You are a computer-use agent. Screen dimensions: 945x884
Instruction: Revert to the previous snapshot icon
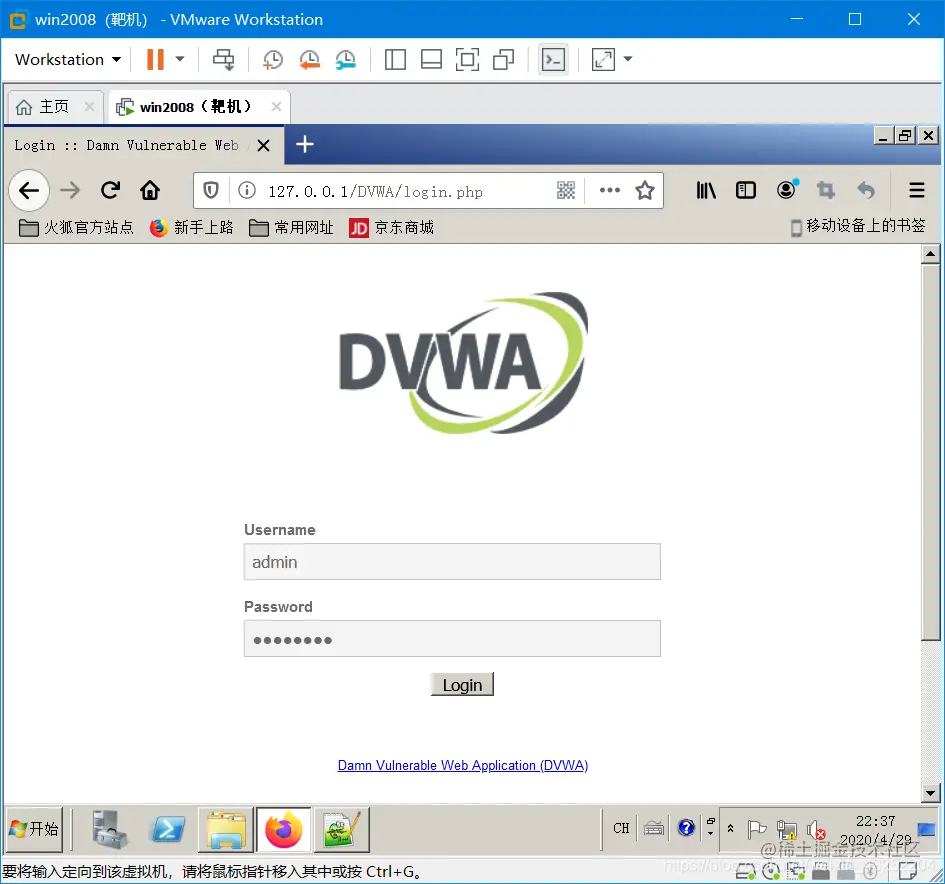(x=309, y=59)
